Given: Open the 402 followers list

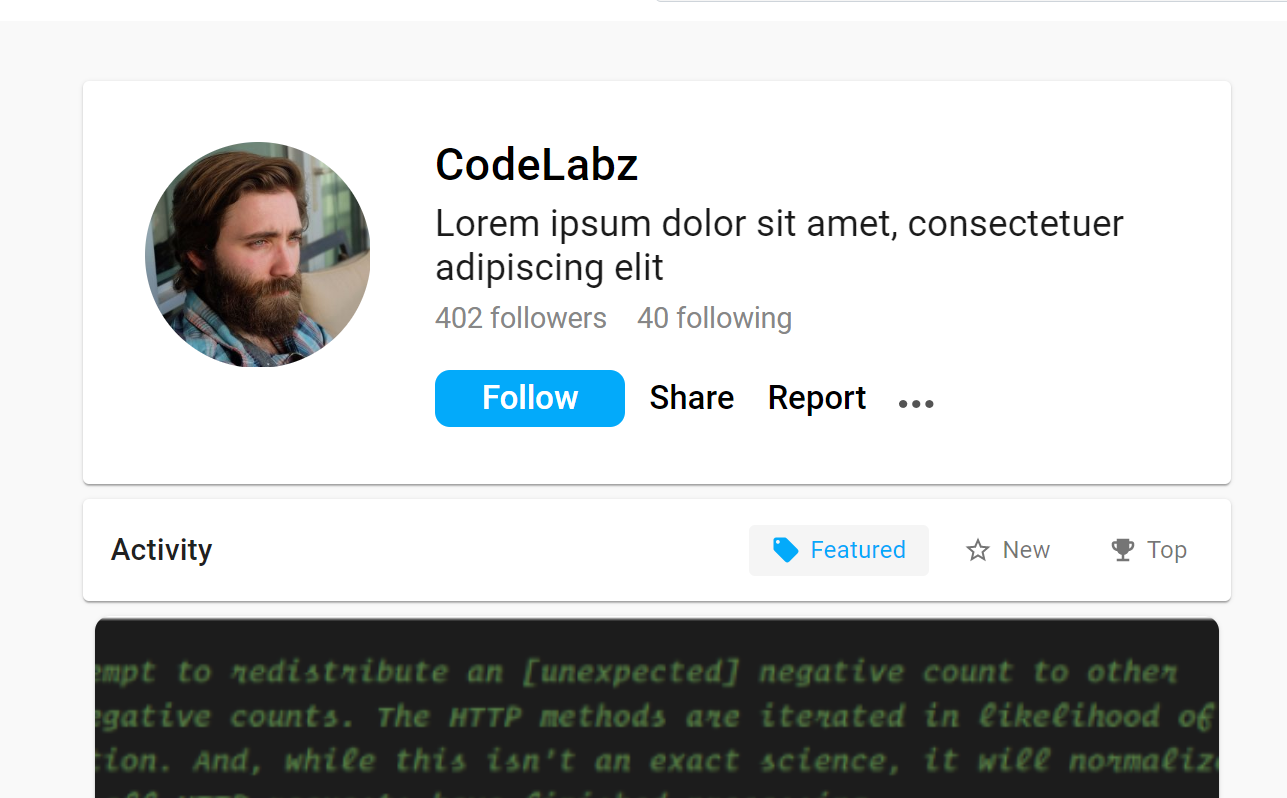Looking at the screenshot, I should pos(520,318).
